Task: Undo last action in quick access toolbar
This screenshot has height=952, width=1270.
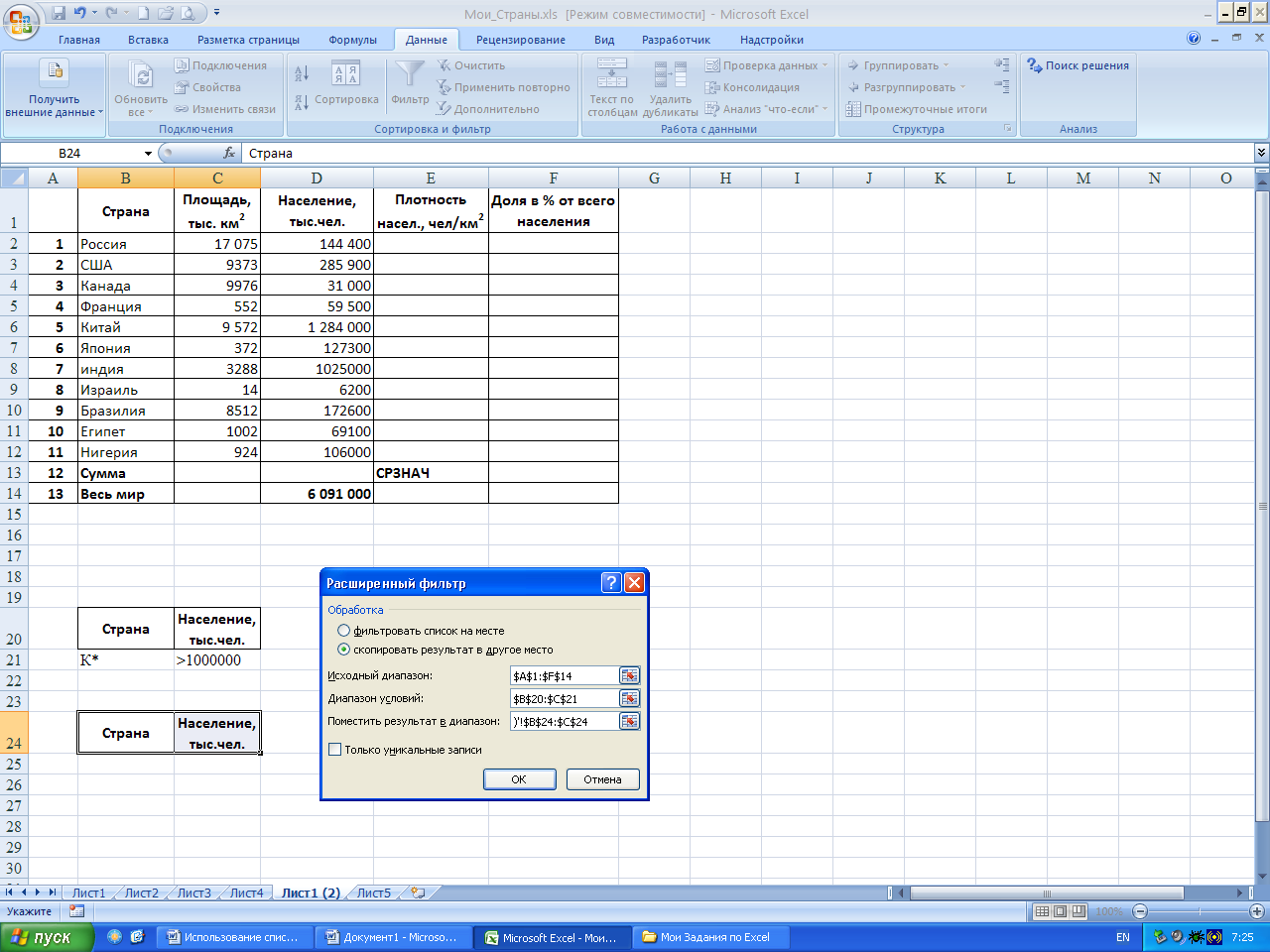Action: [x=80, y=14]
